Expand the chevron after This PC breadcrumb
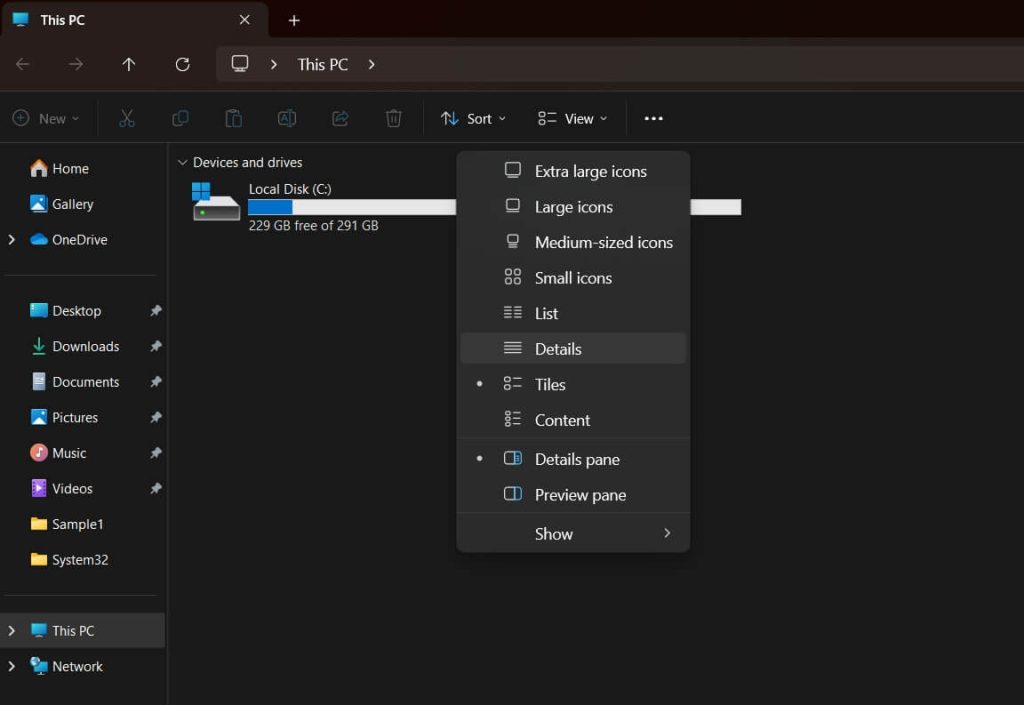This screenshot has height=705, width=1024. click(371, 64)
